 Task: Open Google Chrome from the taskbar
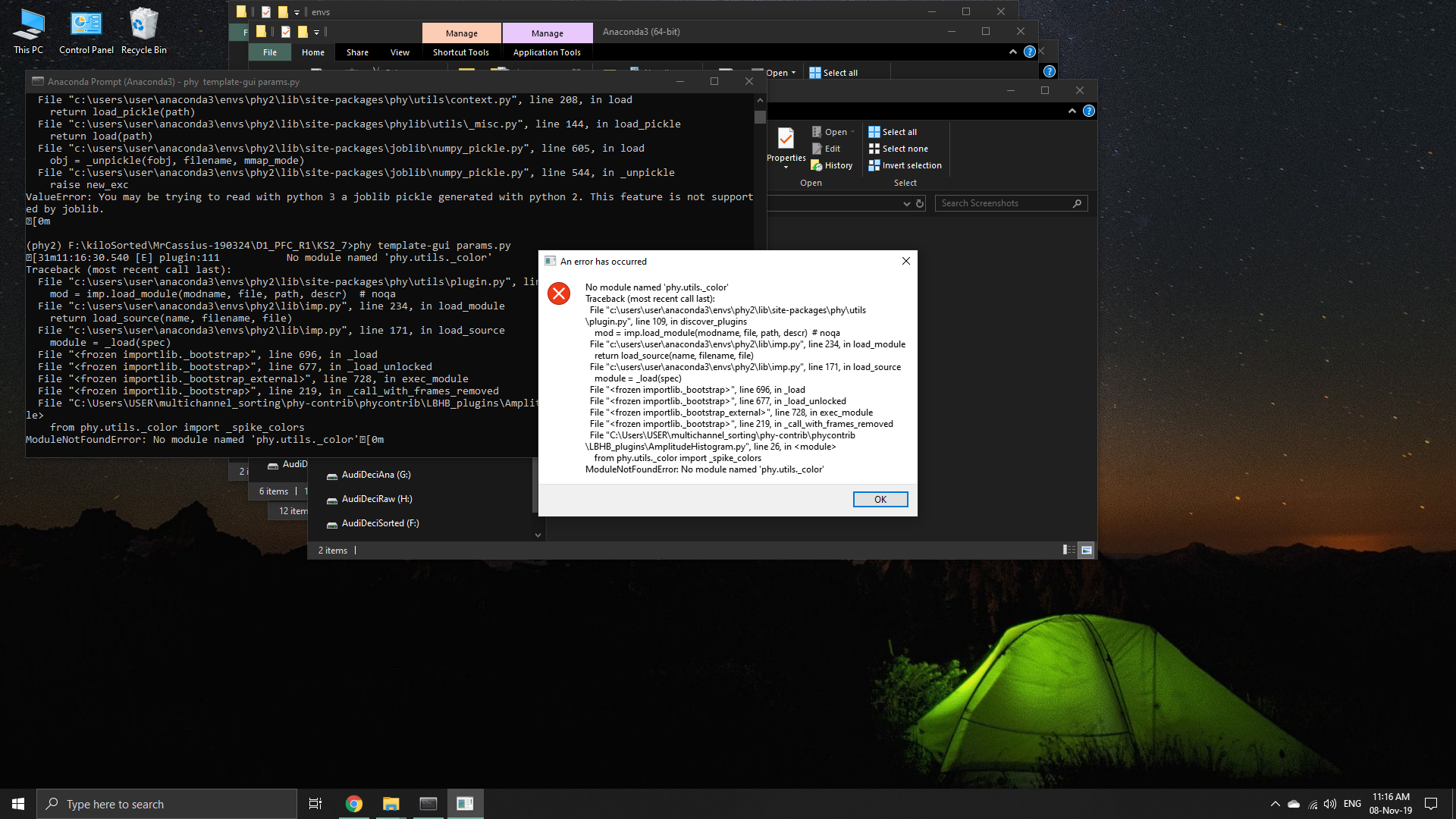353,804
